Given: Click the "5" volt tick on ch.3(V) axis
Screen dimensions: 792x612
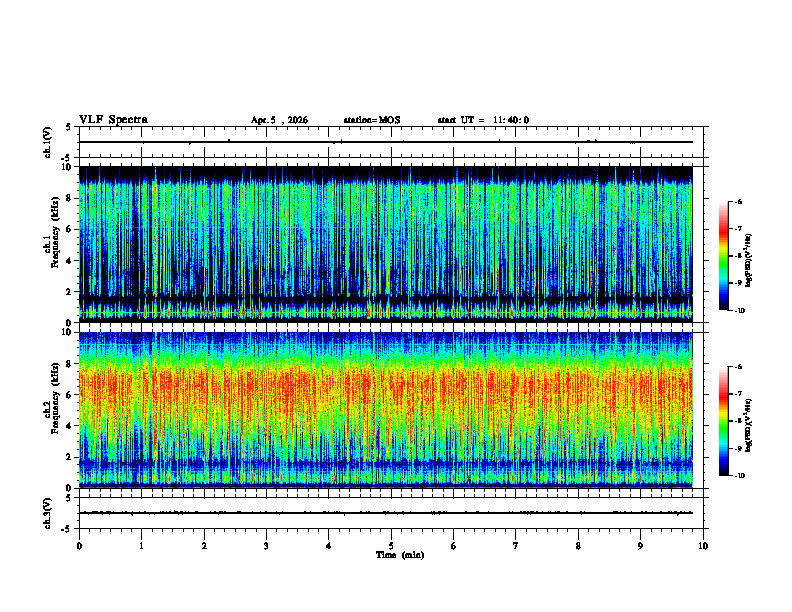Looking at the screenshot, I should click(x=69, y=498).
